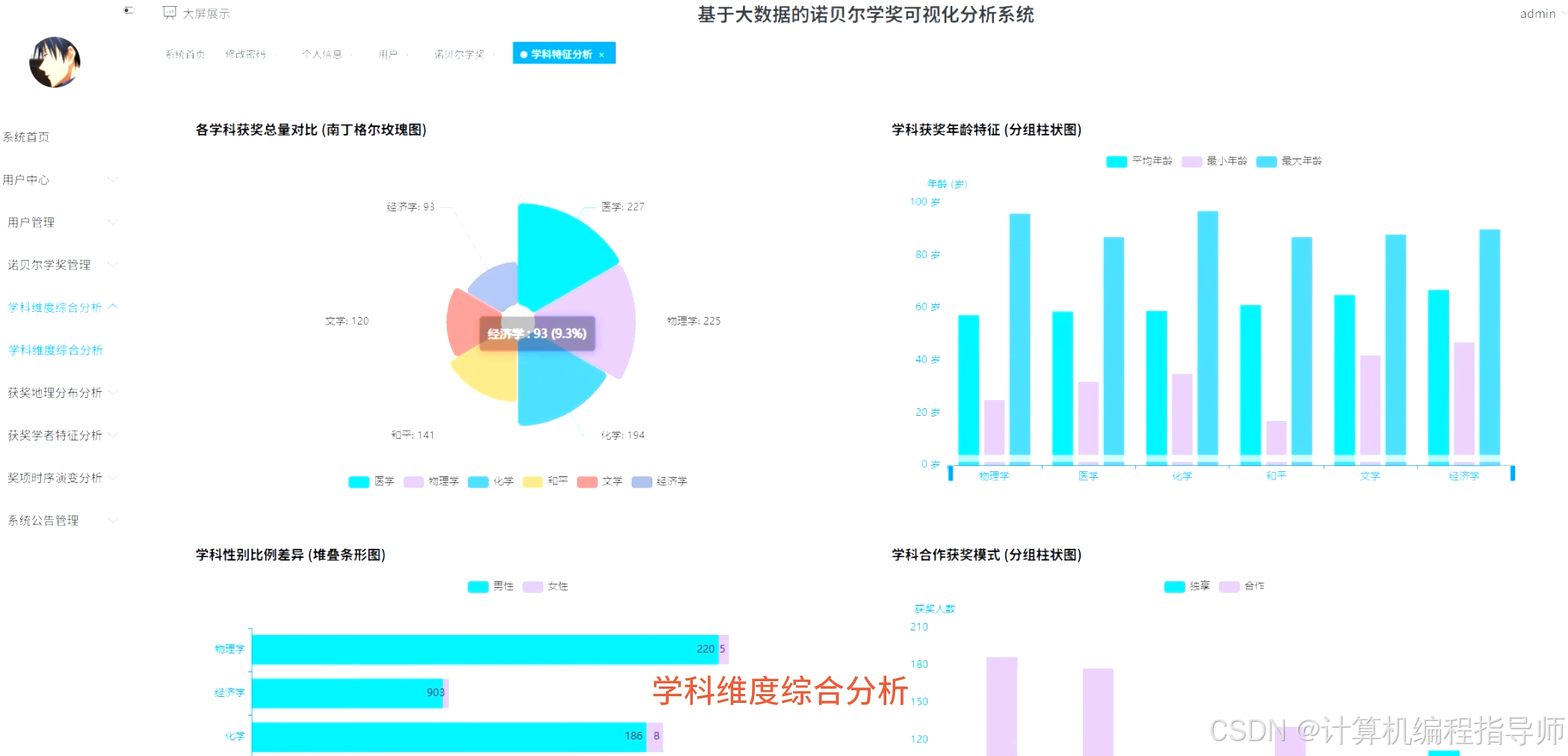Toggle 平均年龄 legend series
Viewport: 1568px width, 756px height.
(x=1139, y=161)
